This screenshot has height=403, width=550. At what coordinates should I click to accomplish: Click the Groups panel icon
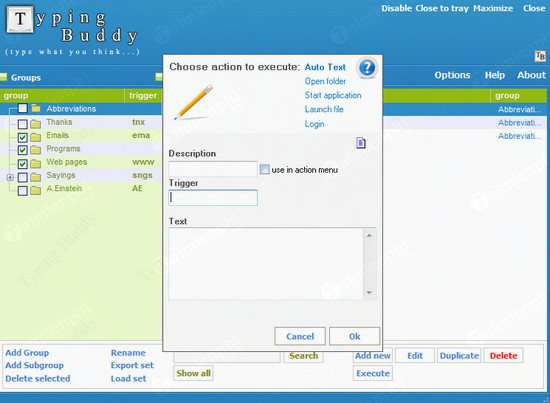click(4, 77)
